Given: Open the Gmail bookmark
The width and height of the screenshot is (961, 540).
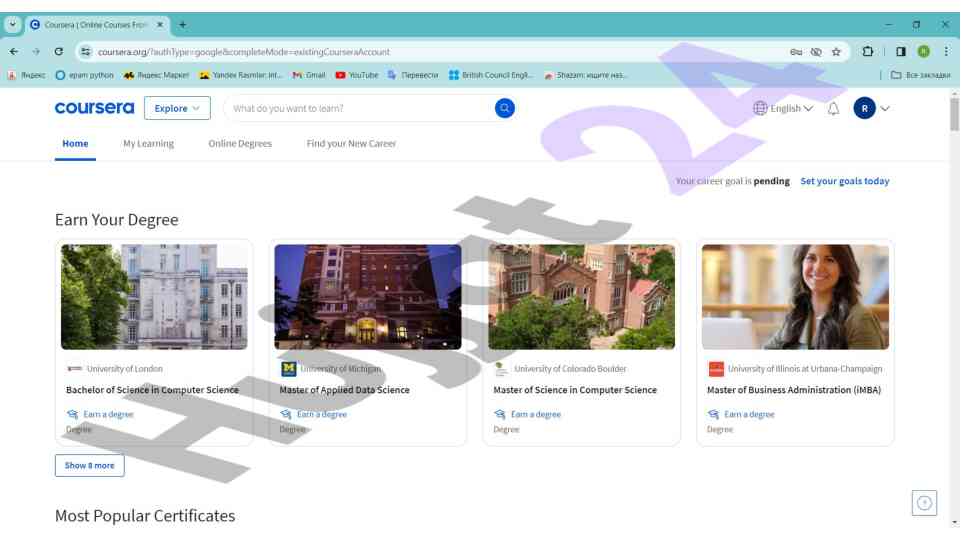Looking at the screenshot, I should click(308, 75).
